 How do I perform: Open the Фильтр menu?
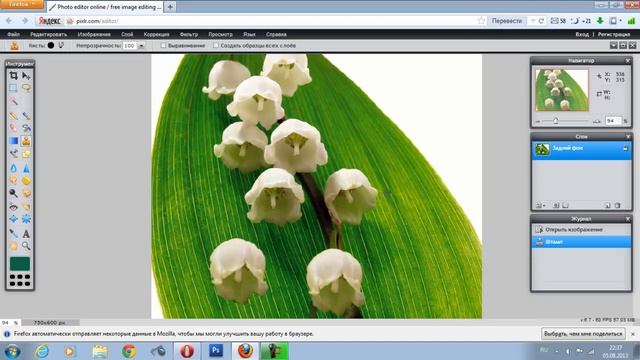click(x=189, y=34)
